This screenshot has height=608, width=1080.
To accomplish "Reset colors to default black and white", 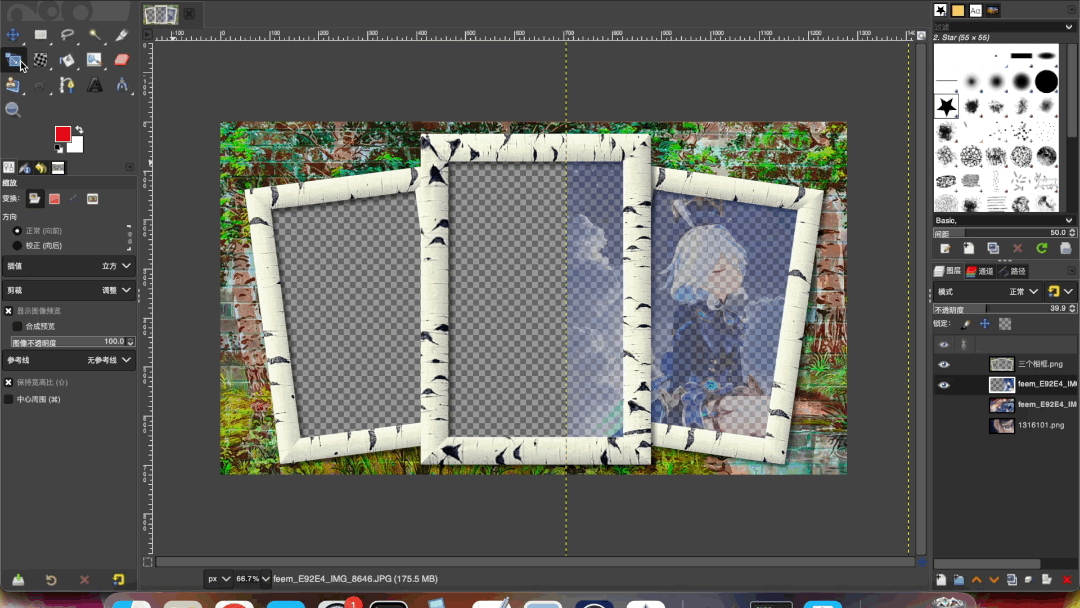I will (59, 149).
